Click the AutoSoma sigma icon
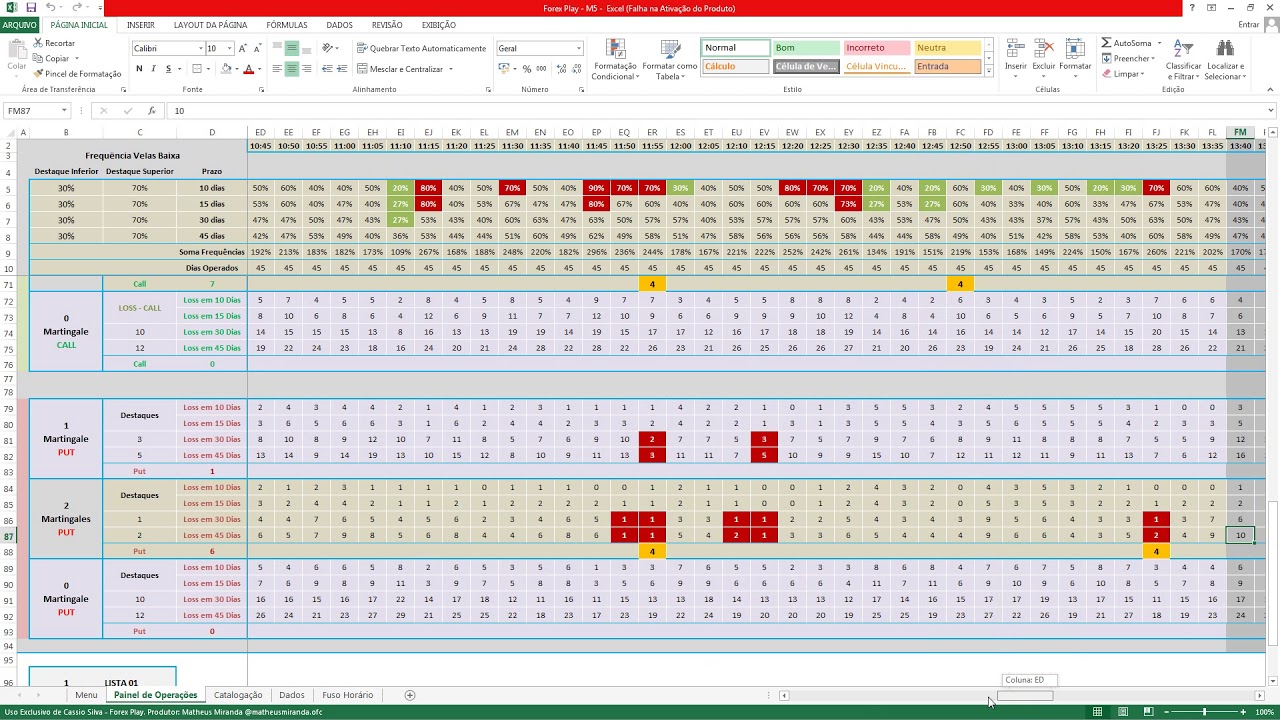The height and width of the screenshot is (720, 1280). tap(1107, 43)
